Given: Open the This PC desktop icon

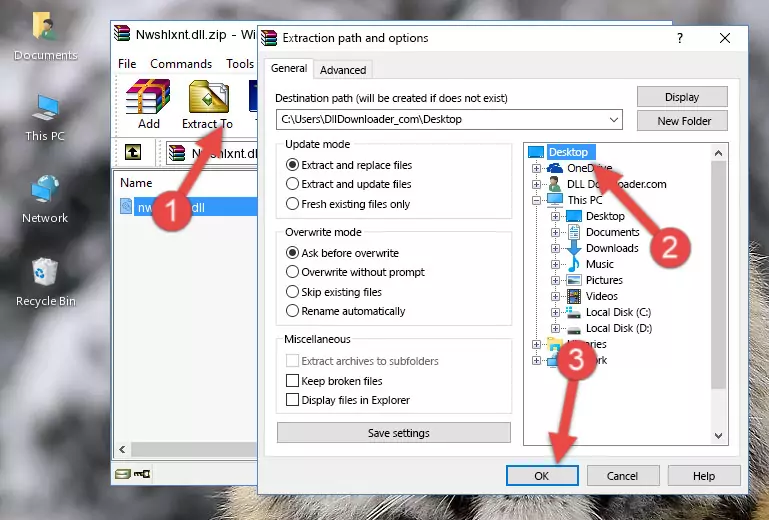Looking at the screenshot, I should (x=45, y=108).
